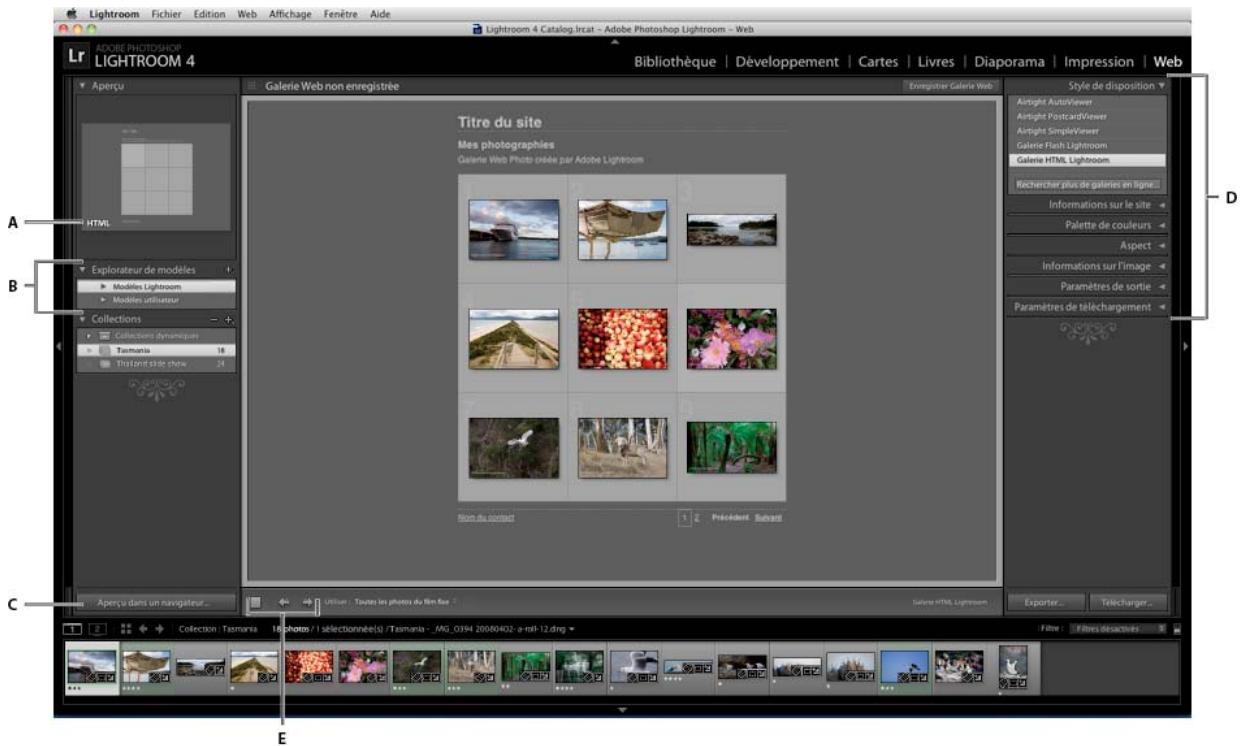This screenshot has width=1245, height=746.
Task: Open the secondary window display 2
Action: tap(97, 629)
